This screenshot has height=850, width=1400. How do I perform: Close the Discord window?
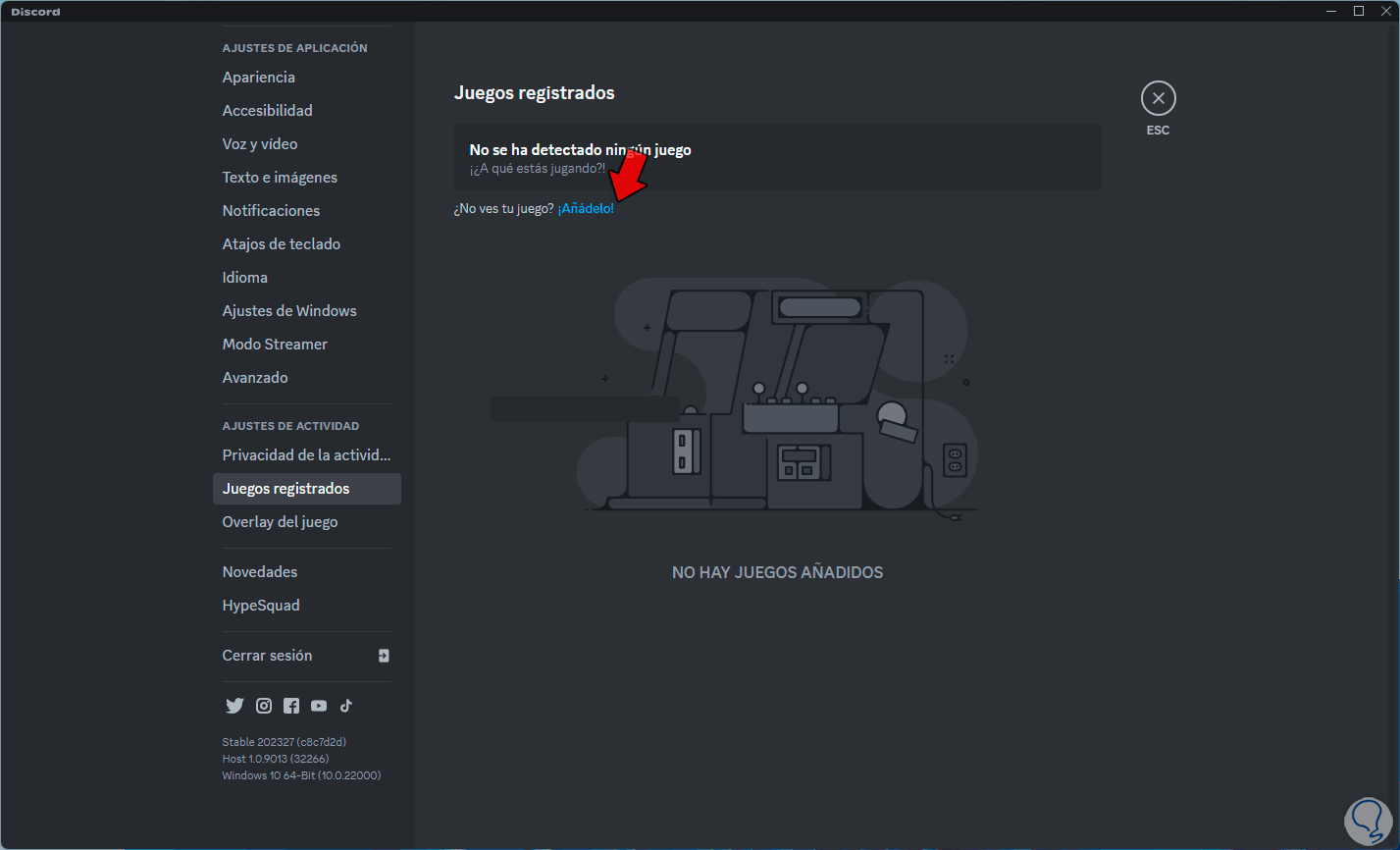click(x=1386, y=11)
